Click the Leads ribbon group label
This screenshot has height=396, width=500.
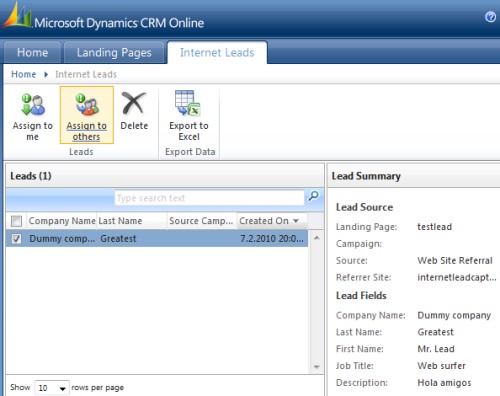(x=81, y=152)
